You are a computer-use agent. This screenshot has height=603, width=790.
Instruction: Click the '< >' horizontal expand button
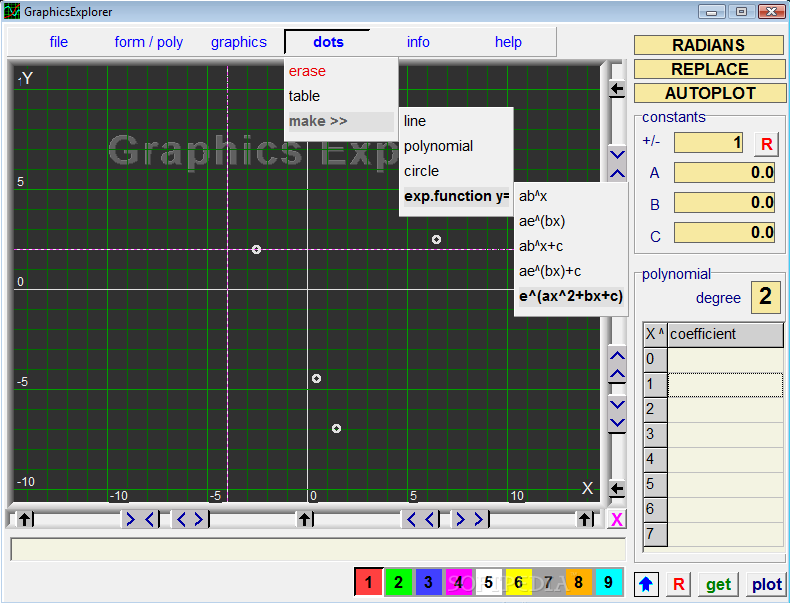190,519
